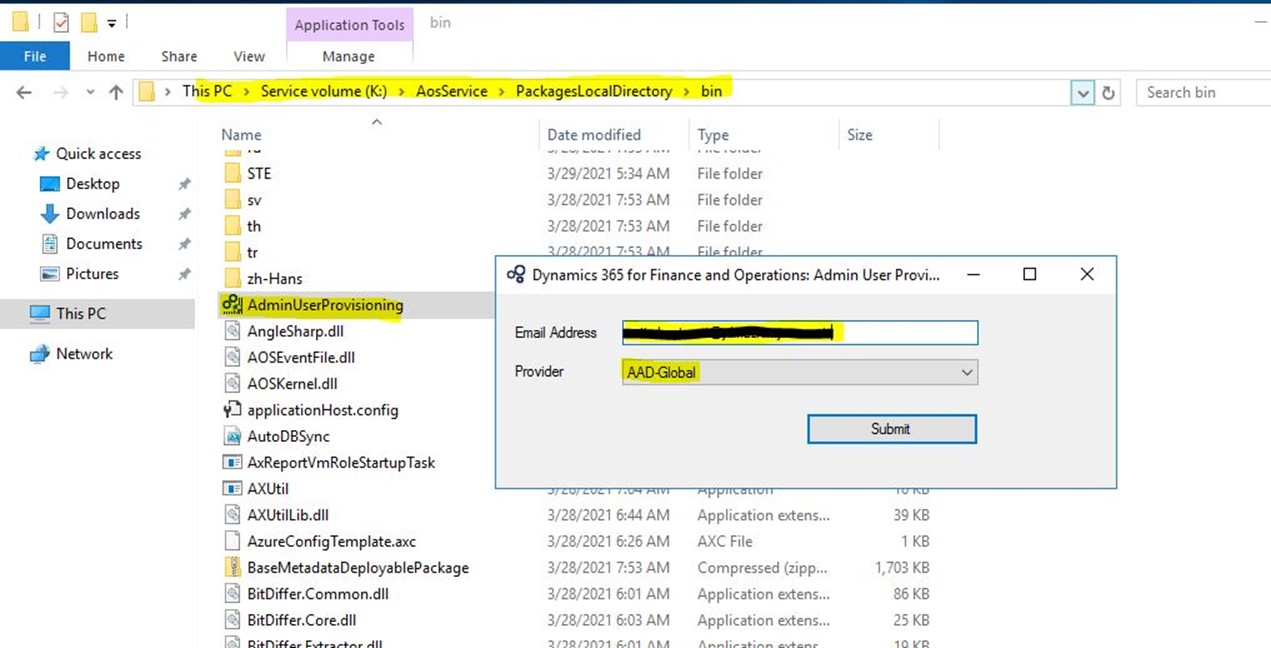The width and height of the screenshot is (1271, 648).
Task: Click the AutoDBSync application icon
Action: point(232,436)
